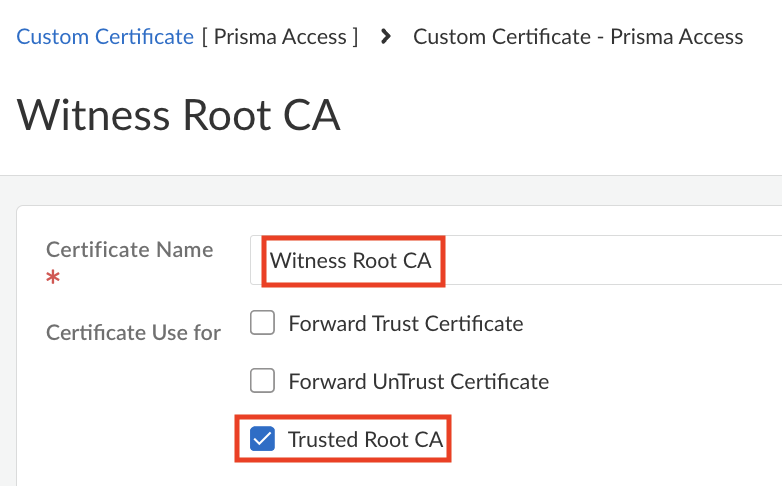Open the Custom Certificate breadcrumb link

coord(105,37)
